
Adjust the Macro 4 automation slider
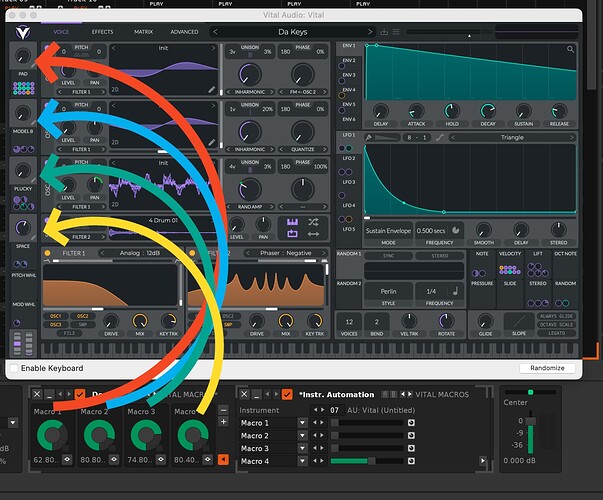(x=367, y=461)
